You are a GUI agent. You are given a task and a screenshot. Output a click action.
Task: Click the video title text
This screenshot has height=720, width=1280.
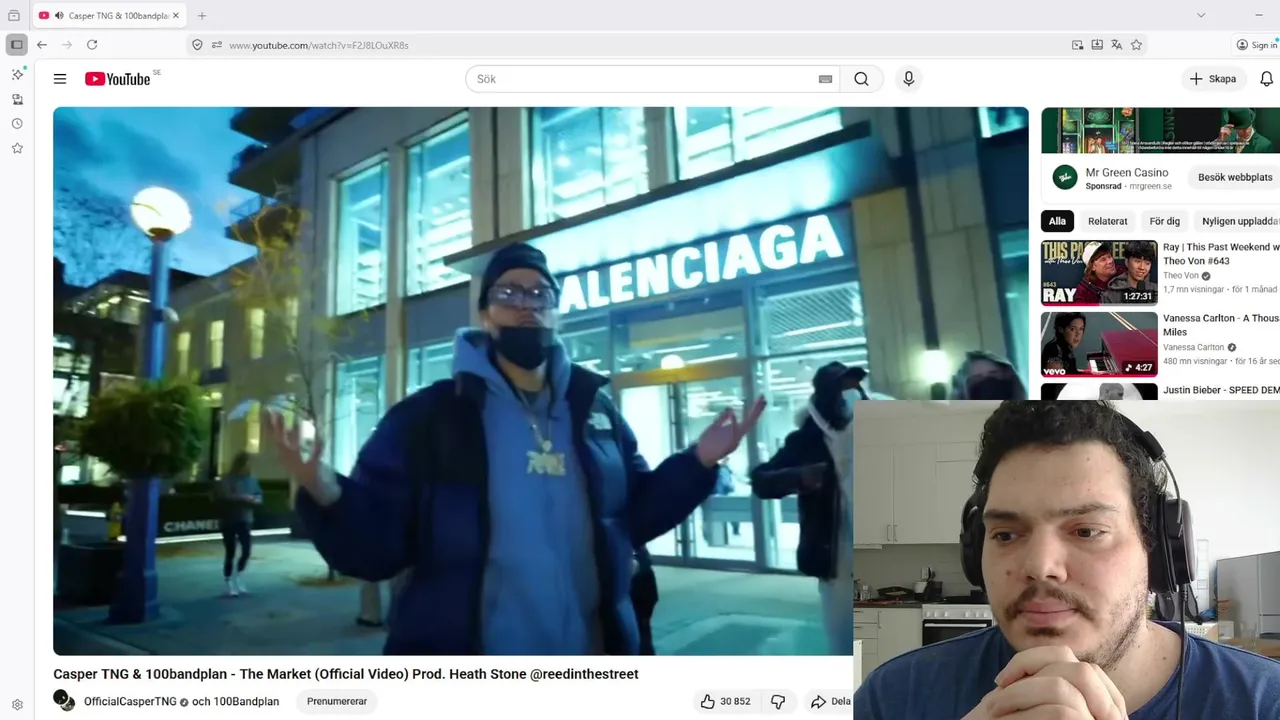click(x=345, y=674)
